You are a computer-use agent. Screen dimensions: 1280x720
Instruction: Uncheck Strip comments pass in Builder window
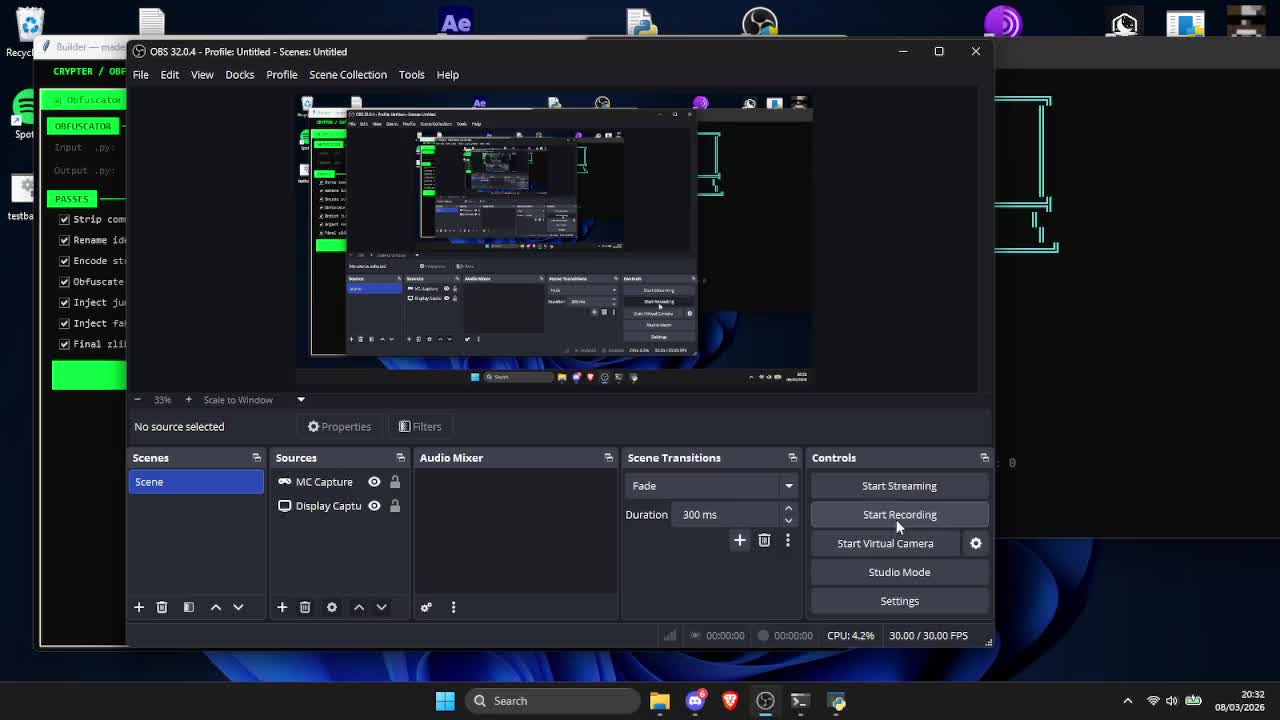point(65,219)
